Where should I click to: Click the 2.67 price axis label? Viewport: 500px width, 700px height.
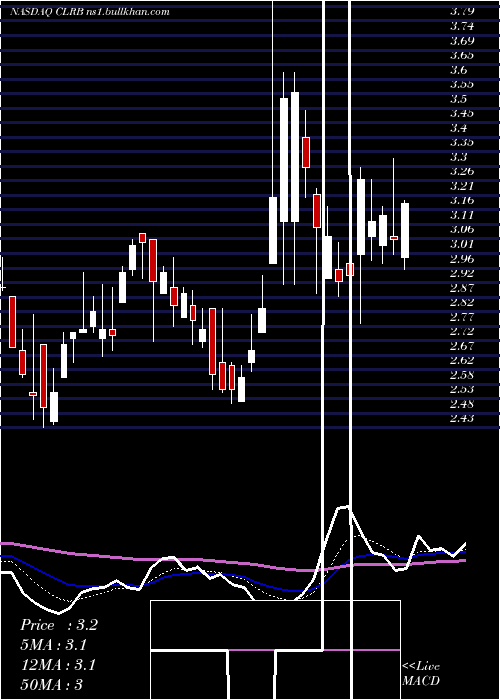(462, 346)
